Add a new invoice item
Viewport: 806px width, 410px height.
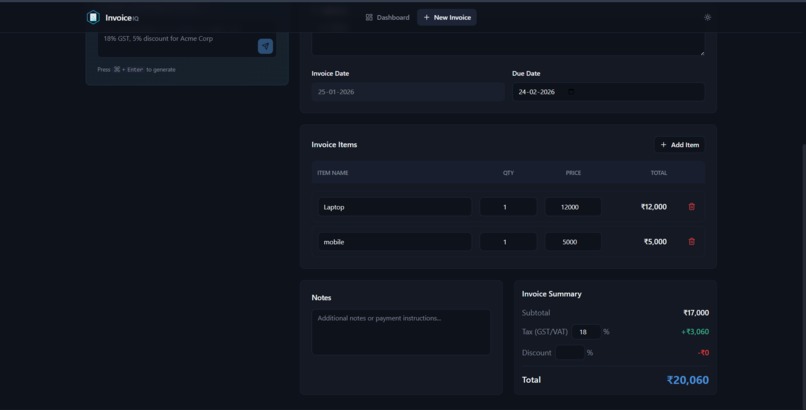click(679, 145)
